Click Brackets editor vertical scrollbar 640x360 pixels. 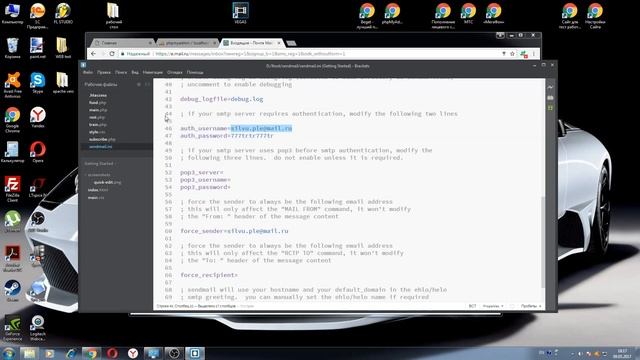coord(543,241)
